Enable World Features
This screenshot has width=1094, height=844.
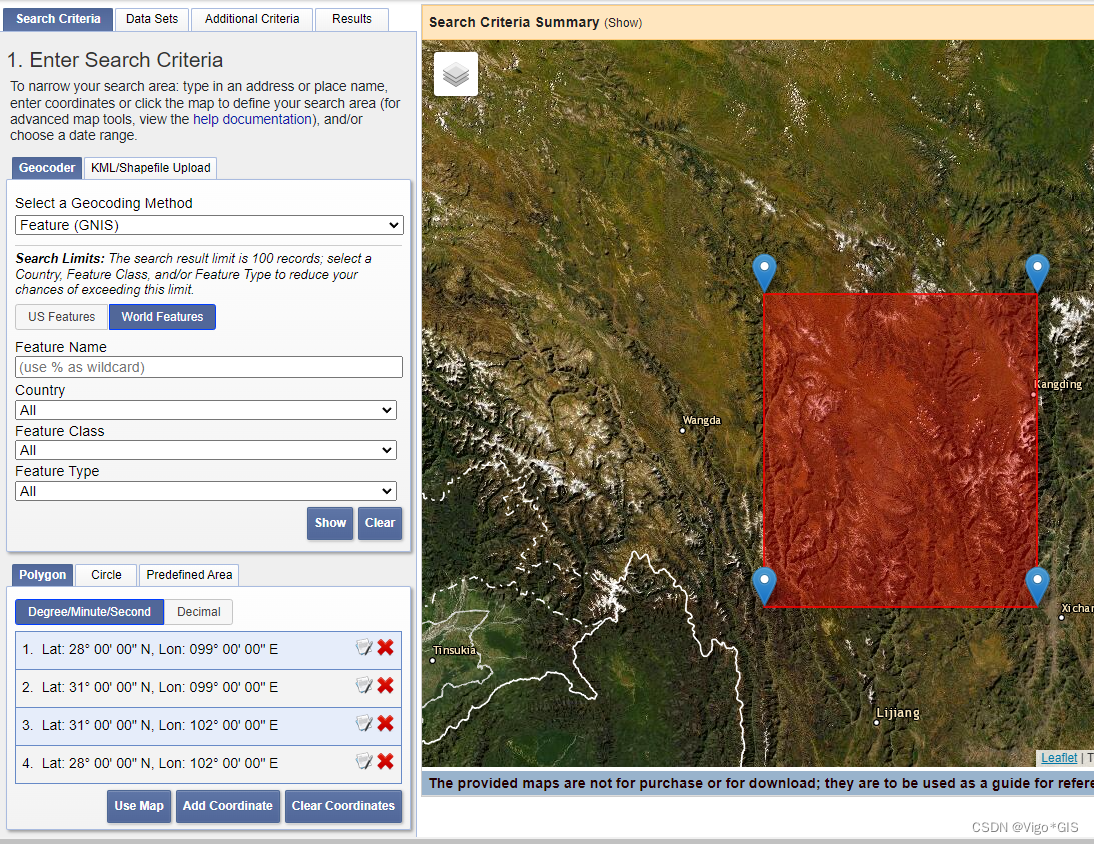[162, 316]
